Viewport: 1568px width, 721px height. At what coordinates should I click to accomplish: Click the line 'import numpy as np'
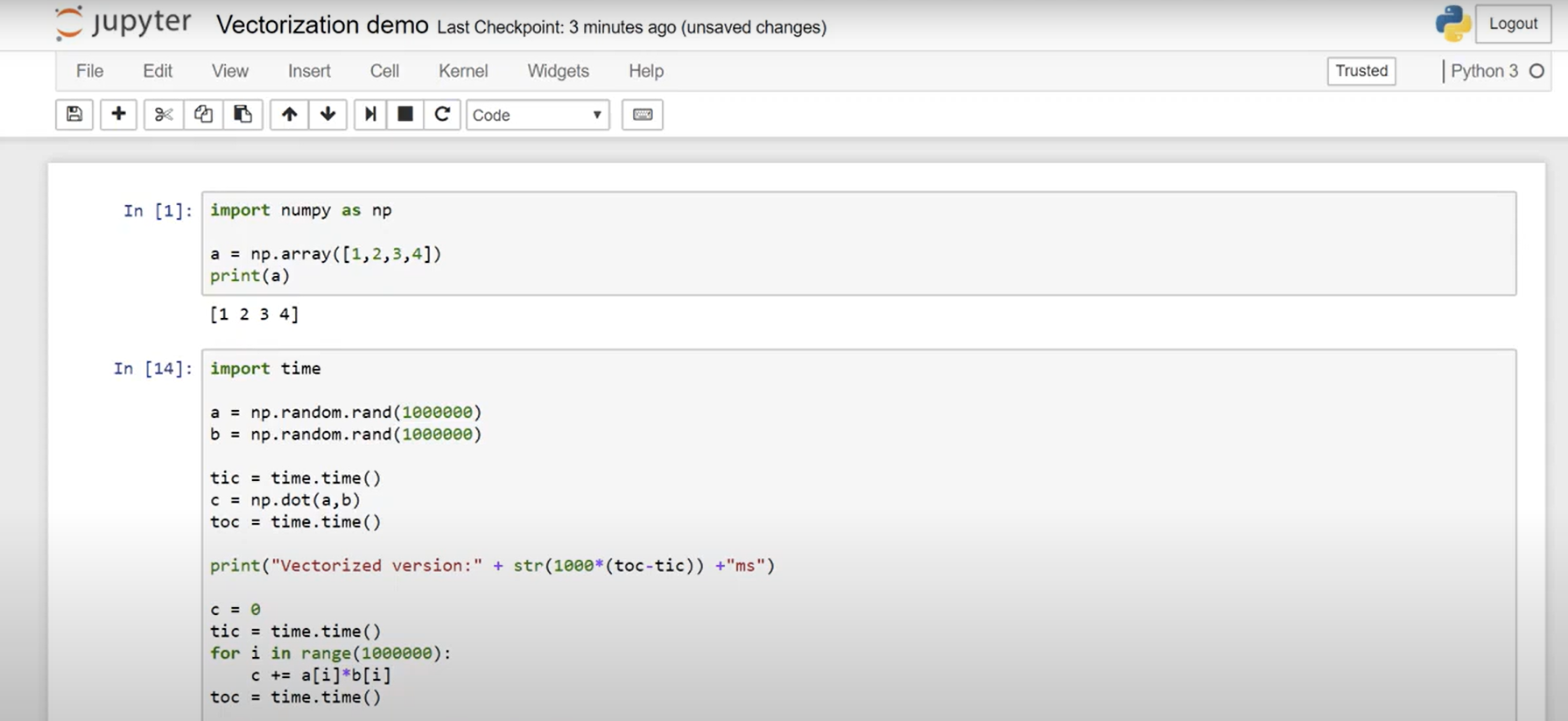[301, 210]
